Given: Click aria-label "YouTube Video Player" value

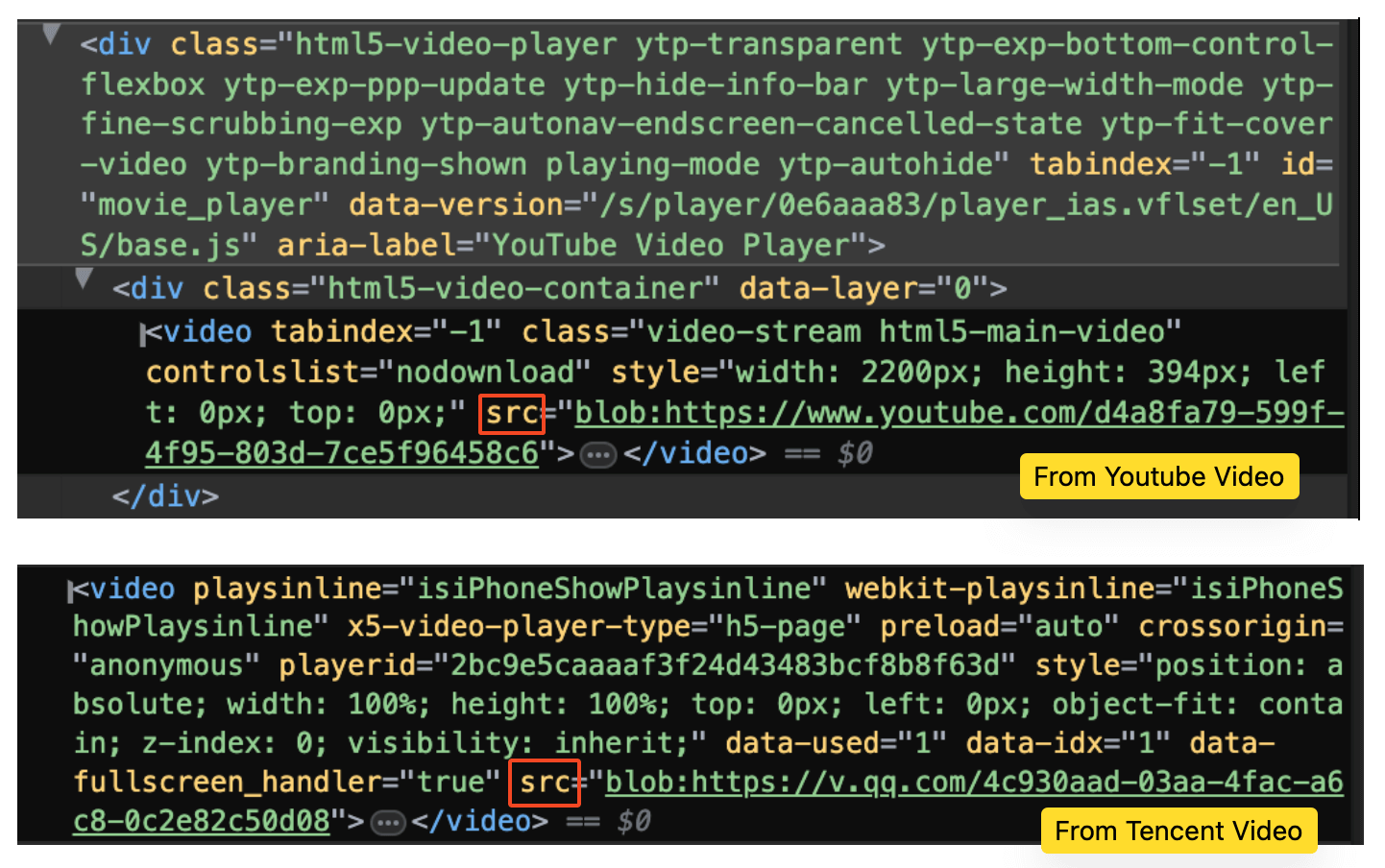Looking at the screenshot, I should (670, 246).
